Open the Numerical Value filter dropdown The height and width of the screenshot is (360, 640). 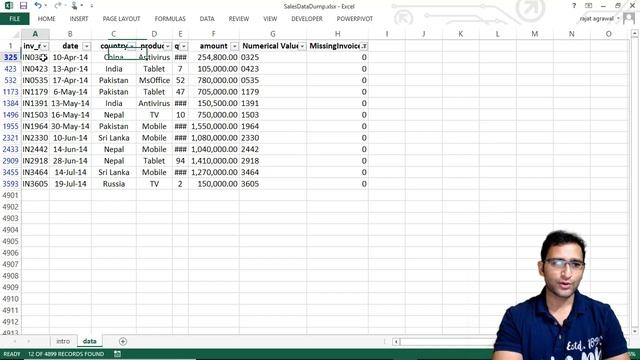302,46
